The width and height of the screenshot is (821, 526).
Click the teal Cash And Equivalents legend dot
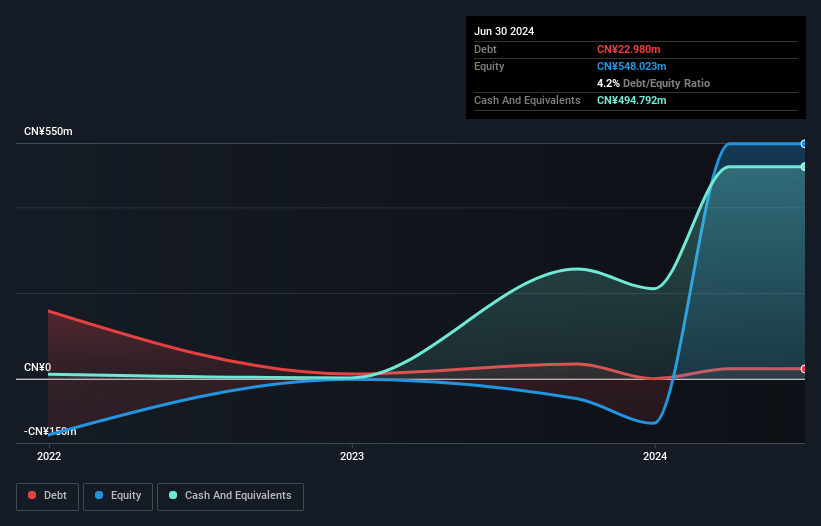(x=173, y=495)
